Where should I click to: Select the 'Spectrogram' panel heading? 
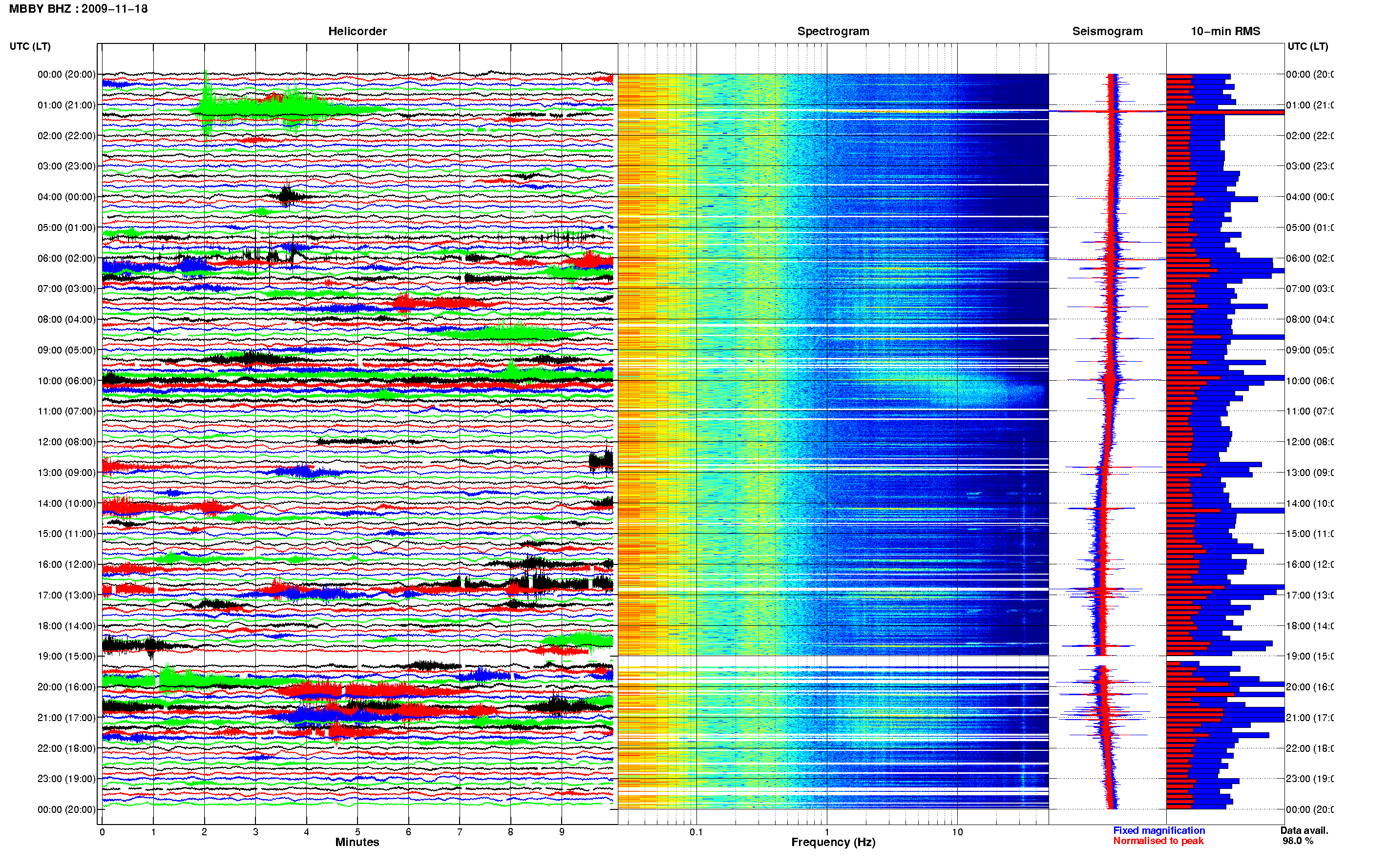[x=833, y=31]
